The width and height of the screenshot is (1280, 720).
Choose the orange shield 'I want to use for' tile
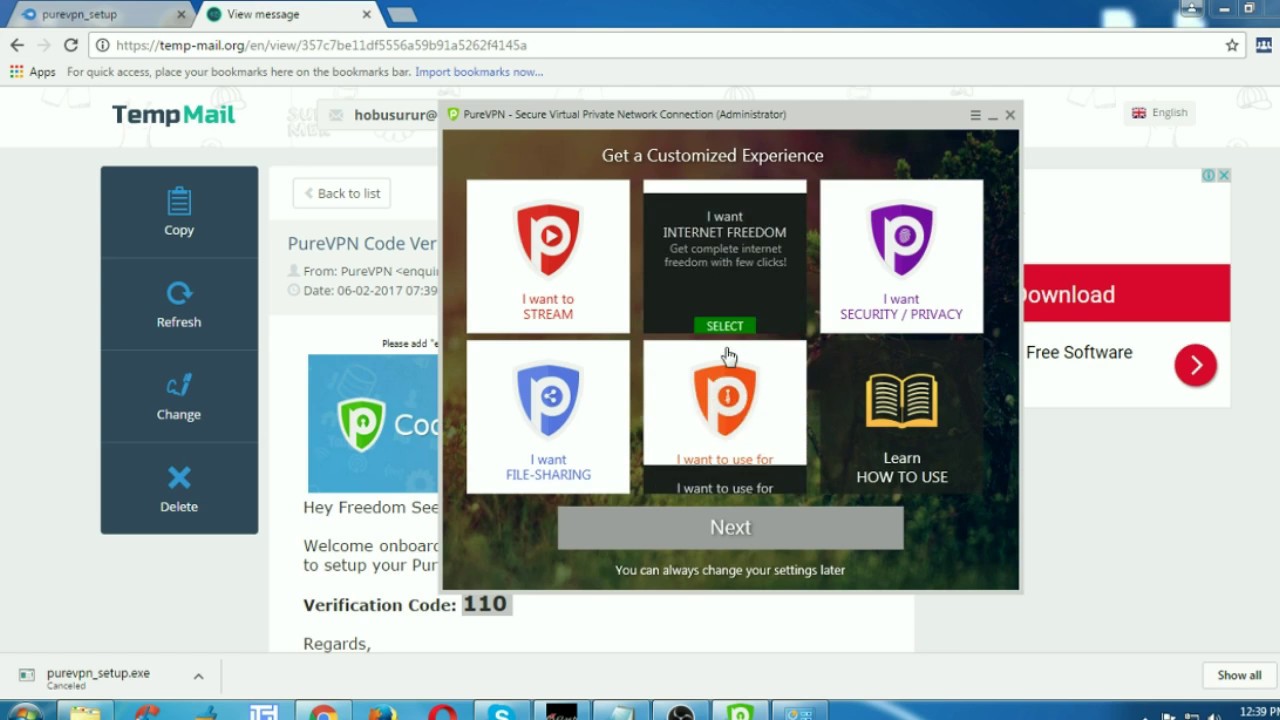coord(725,403)
